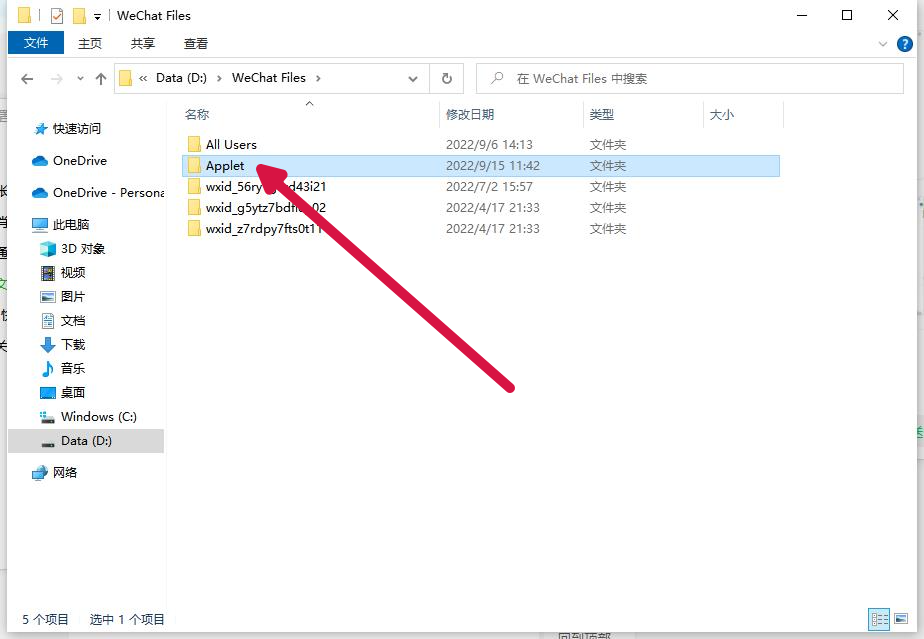Refresh the WeChat Files folder

(x=447, y=78)
